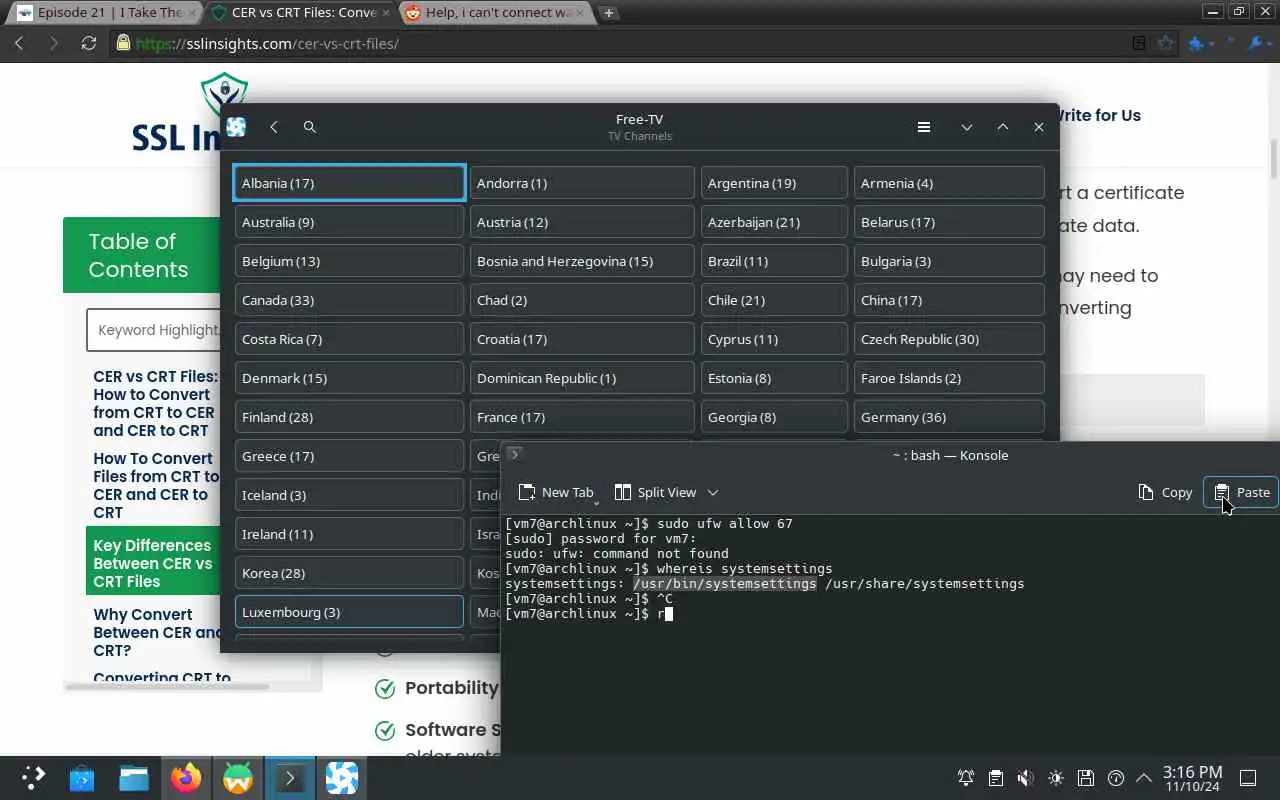Open file manager from taskbar
This screenshot has width=1280, height=800.
134,777
